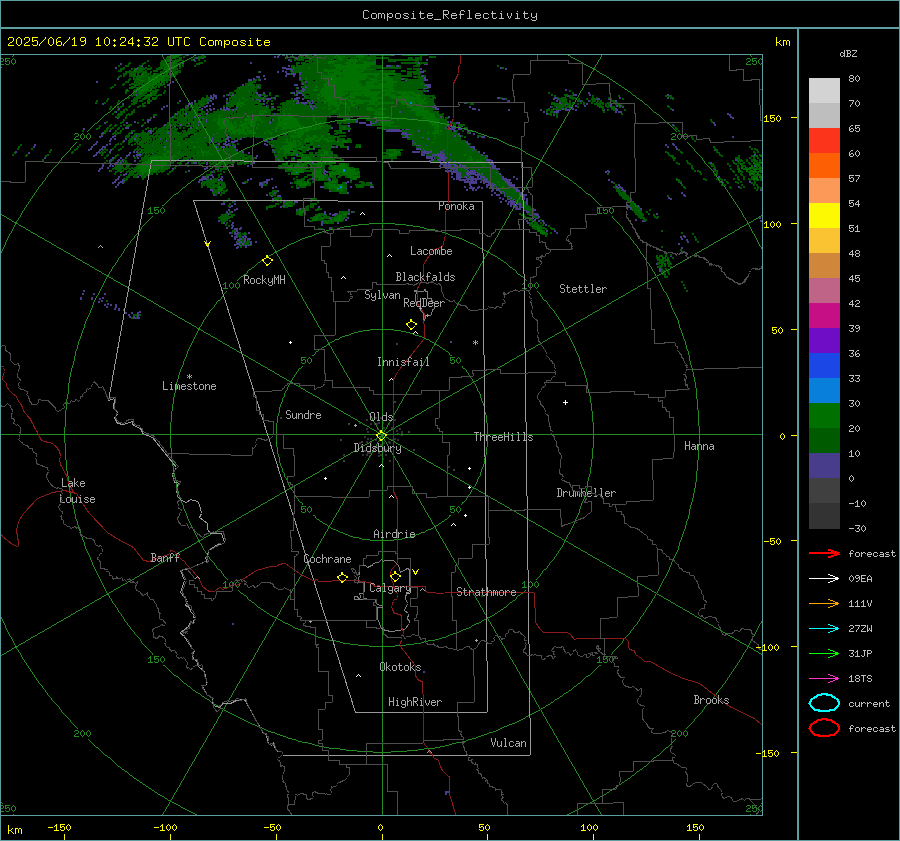Click the cyan current ellipse legend icon

(x=824, y=703)
